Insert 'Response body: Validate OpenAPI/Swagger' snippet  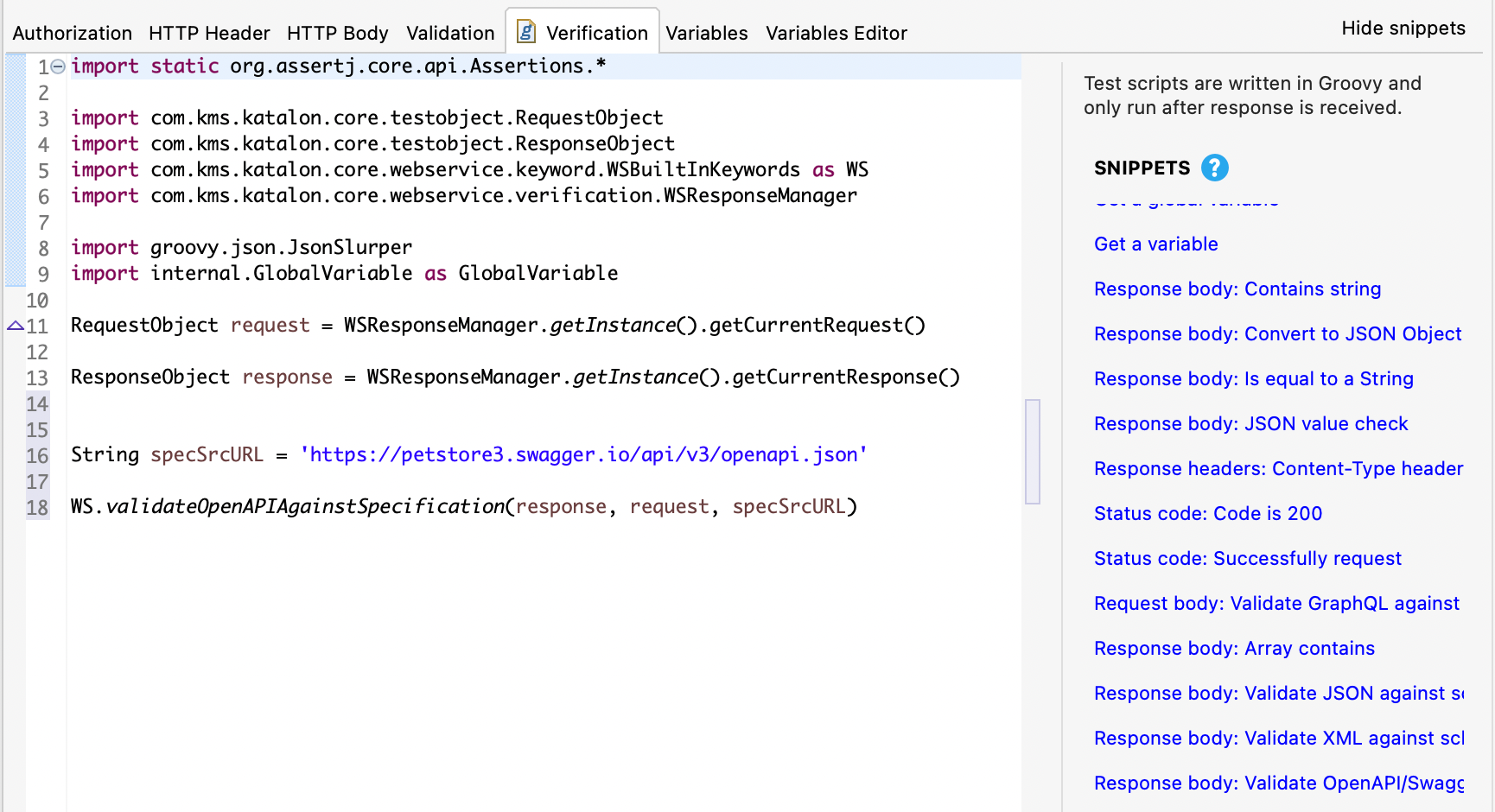pyautogui.click(x=1279, y=783)
